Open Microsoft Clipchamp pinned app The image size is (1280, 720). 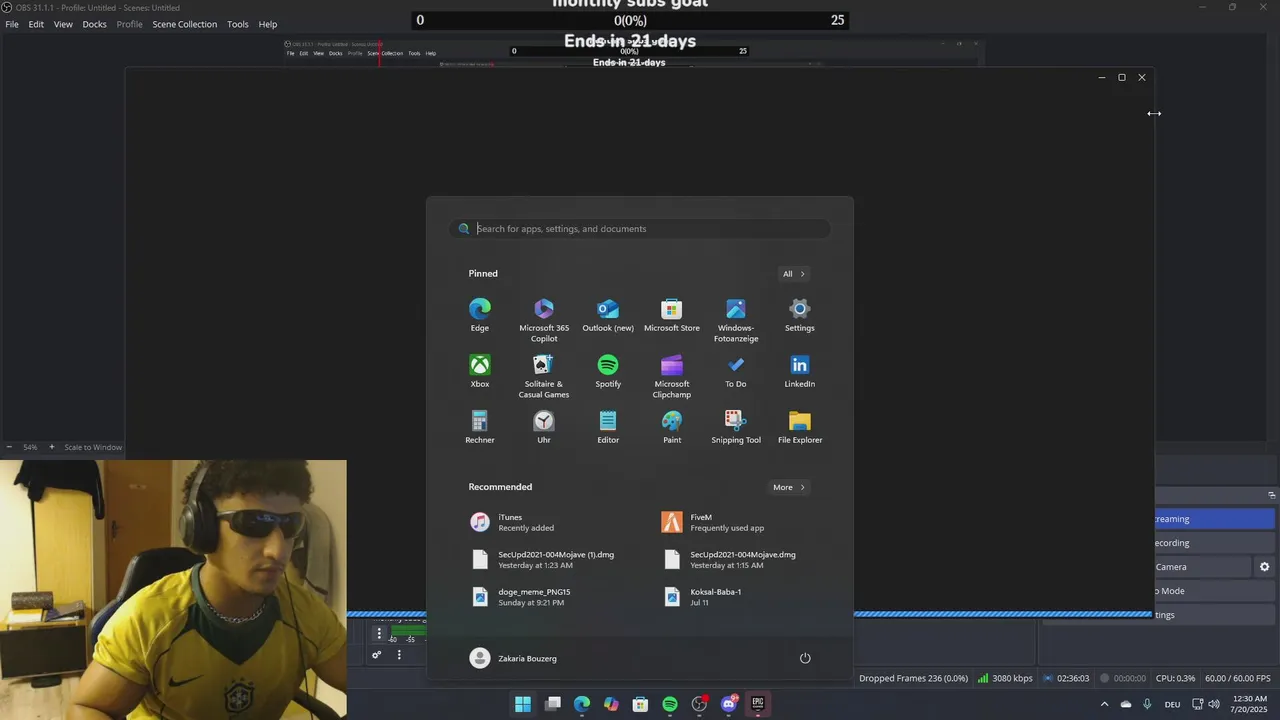coord(672,376)
